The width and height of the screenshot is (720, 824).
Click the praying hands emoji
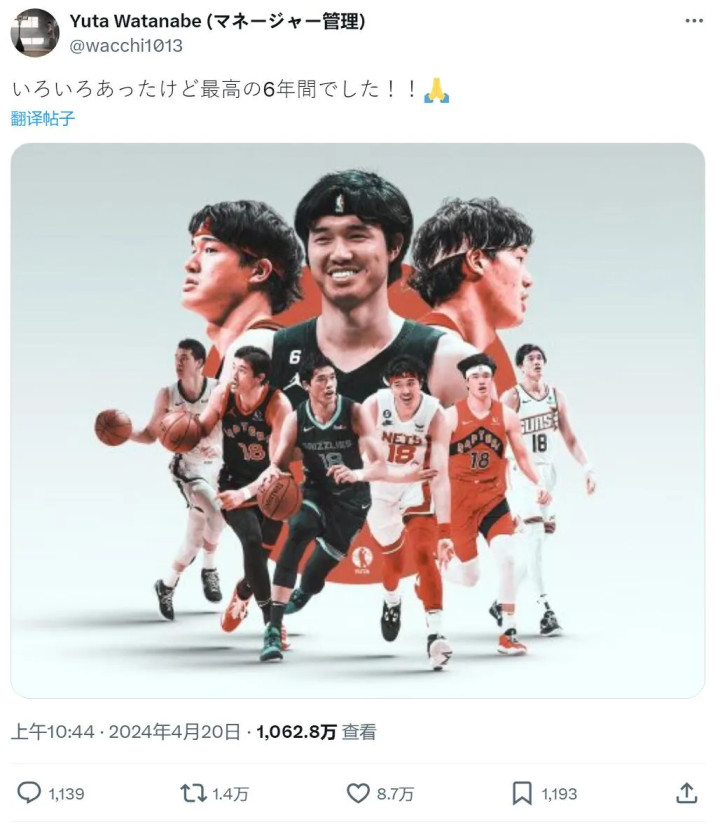coord(436,90)
